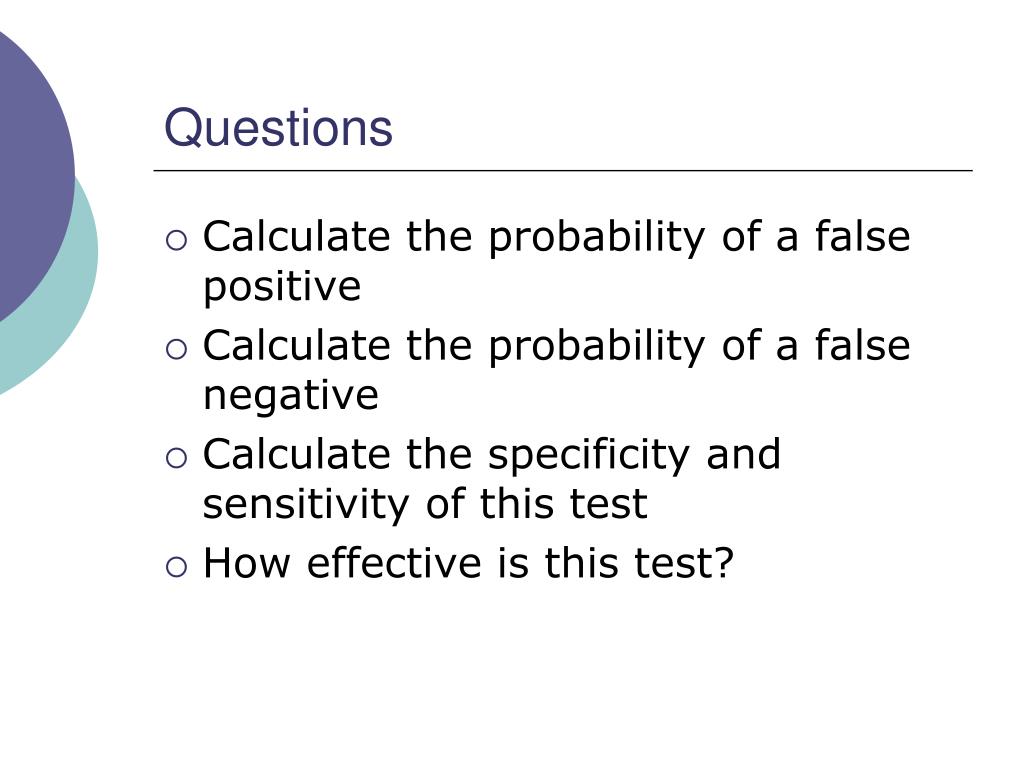This screenshot has width=1024, height=768.
Task: Click the word 'false' in first bullet
Action: click(x=862, y=236)
